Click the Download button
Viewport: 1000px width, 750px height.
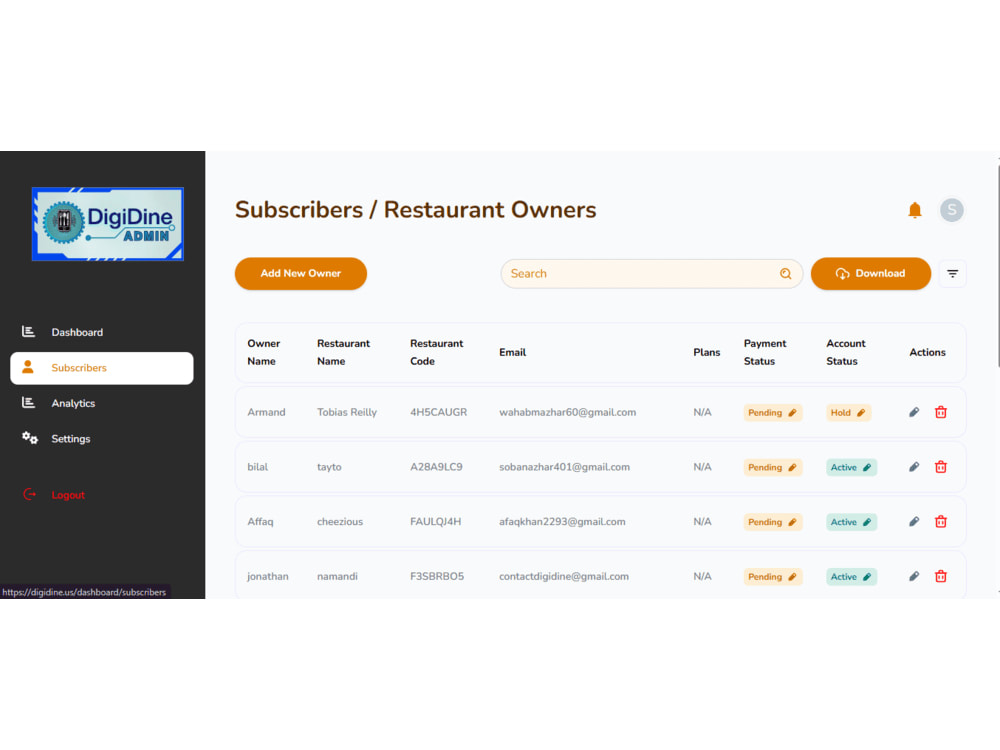click(871, 274)
